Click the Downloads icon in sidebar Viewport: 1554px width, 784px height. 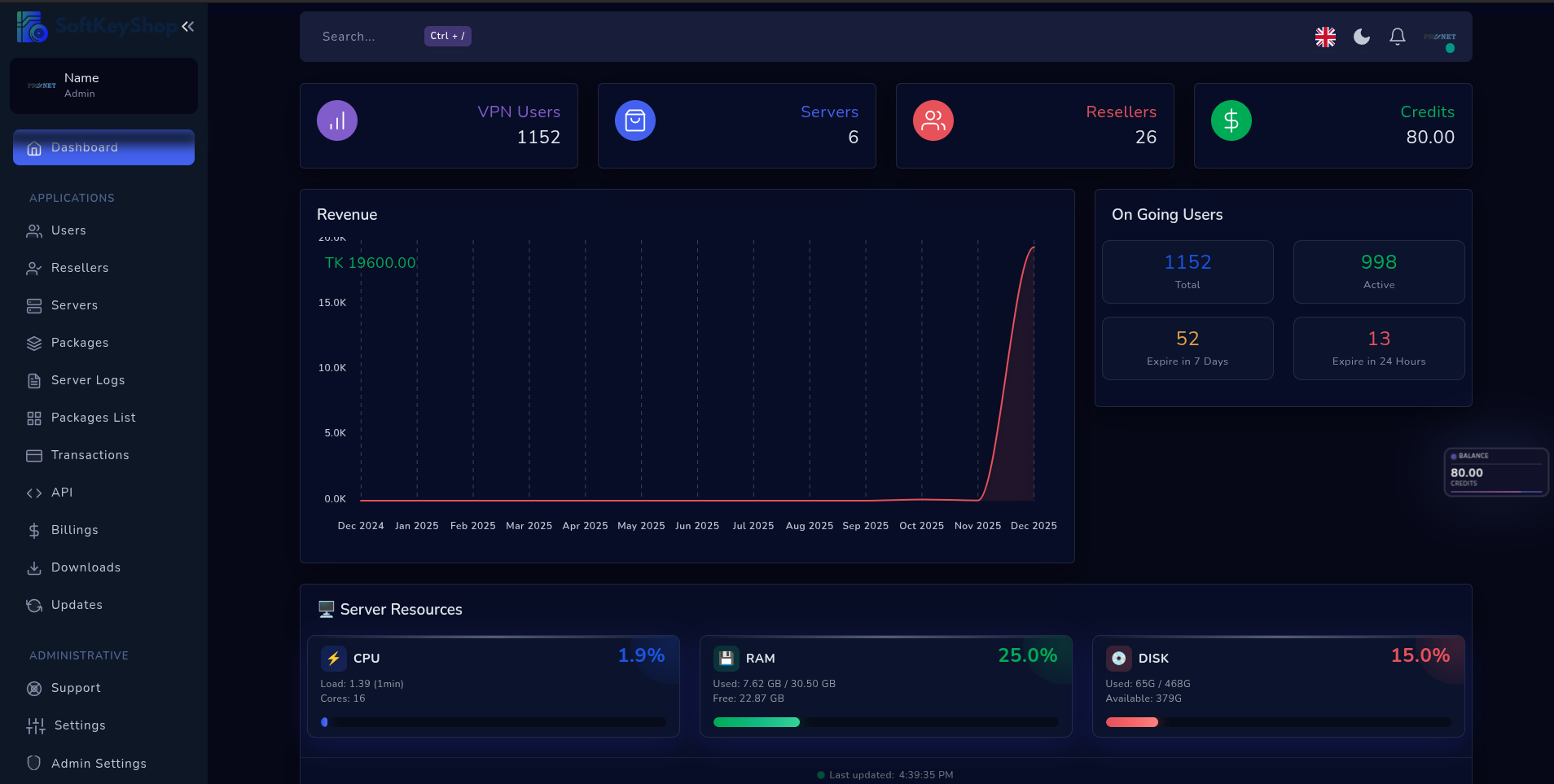pyautogui.click(x=34, y=567)
